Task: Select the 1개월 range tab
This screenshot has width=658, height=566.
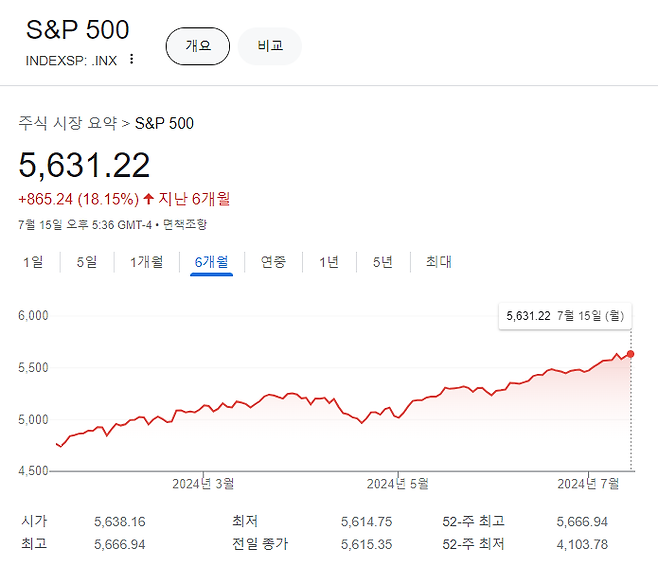Action: (x=146, y=262)
